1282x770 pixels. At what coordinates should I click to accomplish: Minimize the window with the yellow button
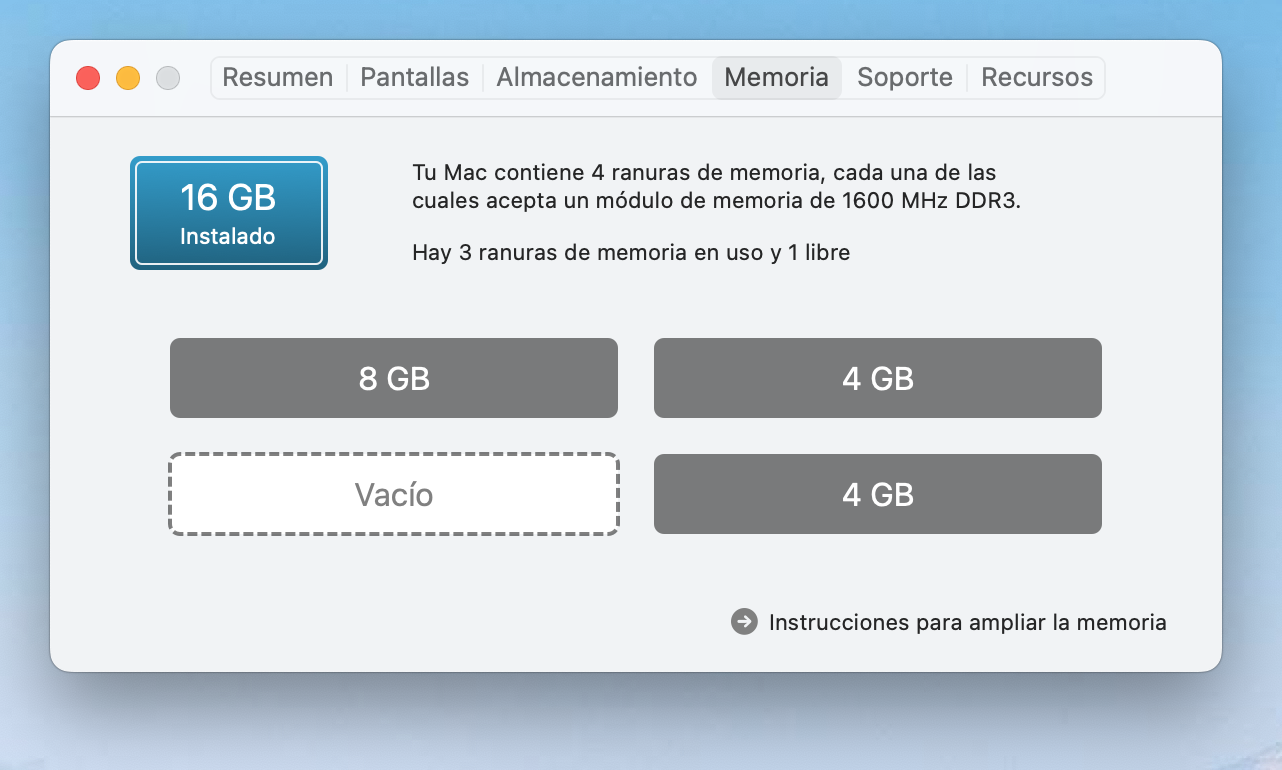[x=128, y=78]
